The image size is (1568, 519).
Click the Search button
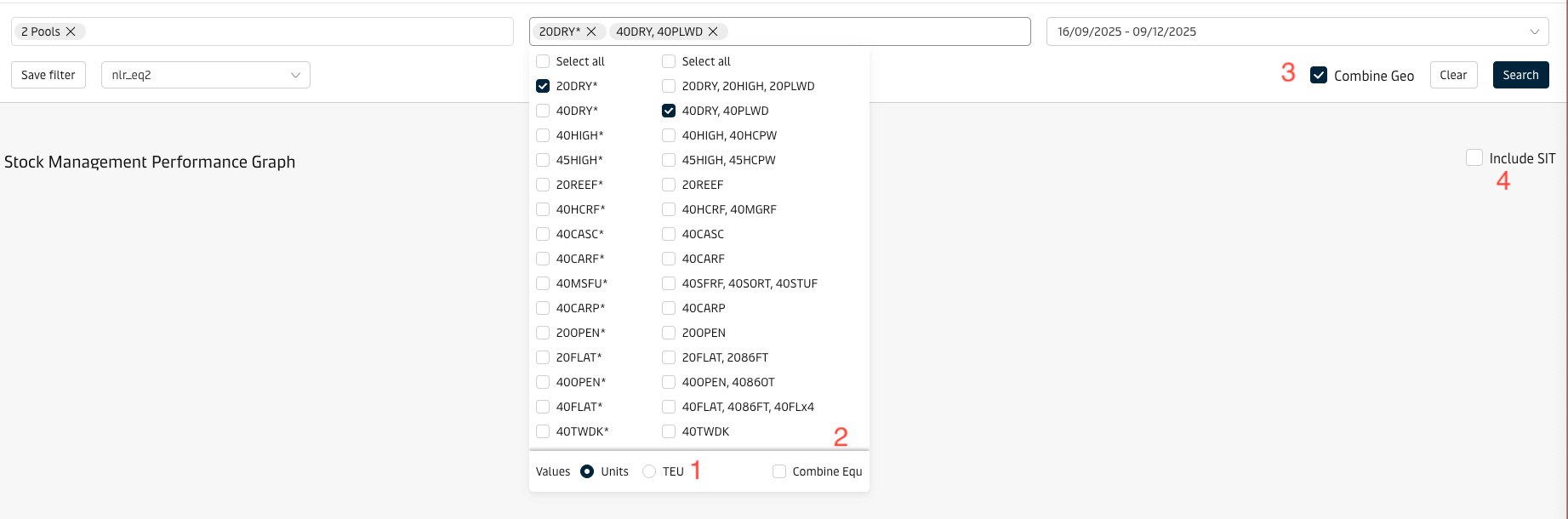pyautogui.click(x=1520, y=75)
